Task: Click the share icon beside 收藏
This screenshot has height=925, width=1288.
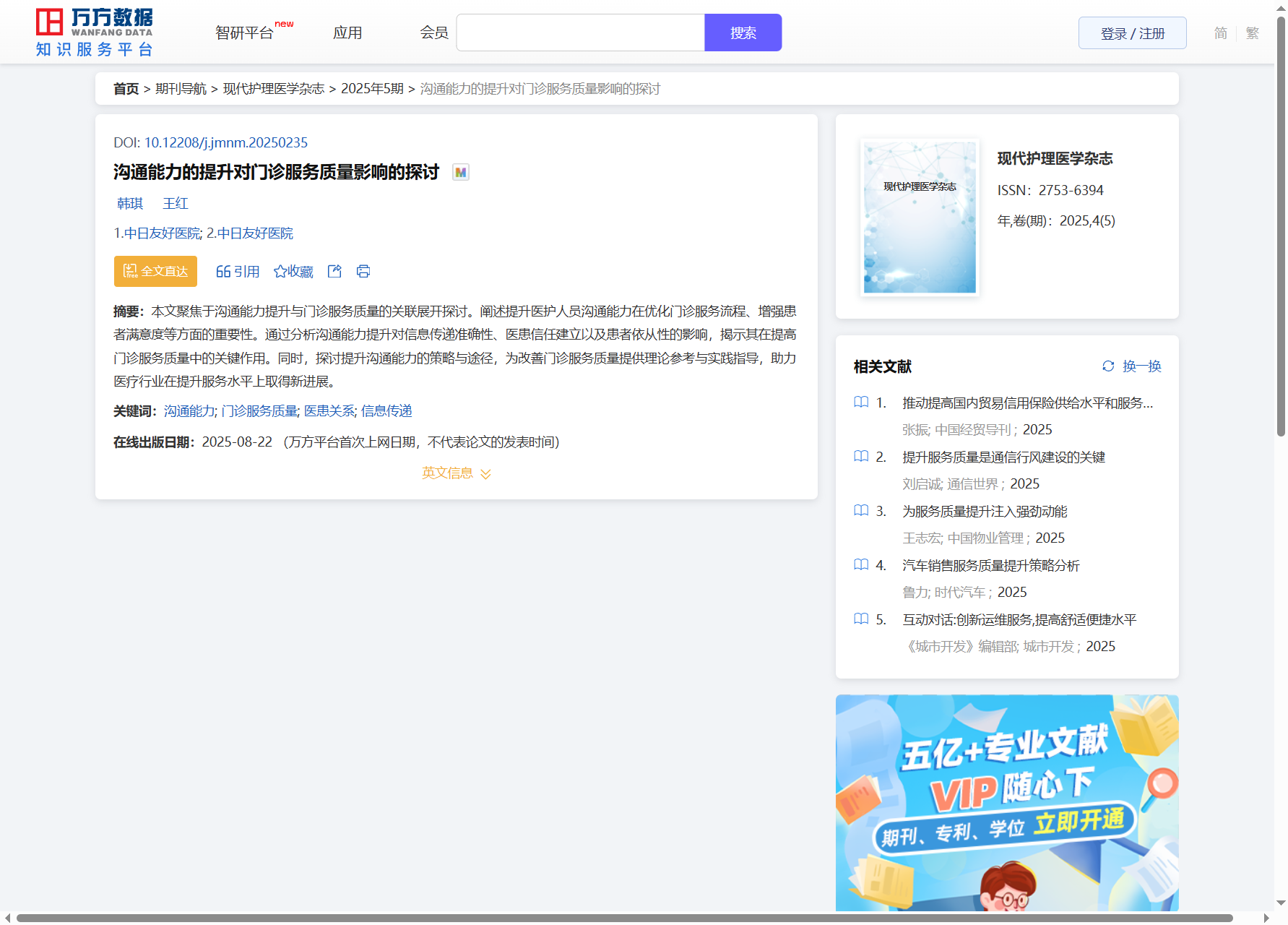Action: (x=334, y=271)
